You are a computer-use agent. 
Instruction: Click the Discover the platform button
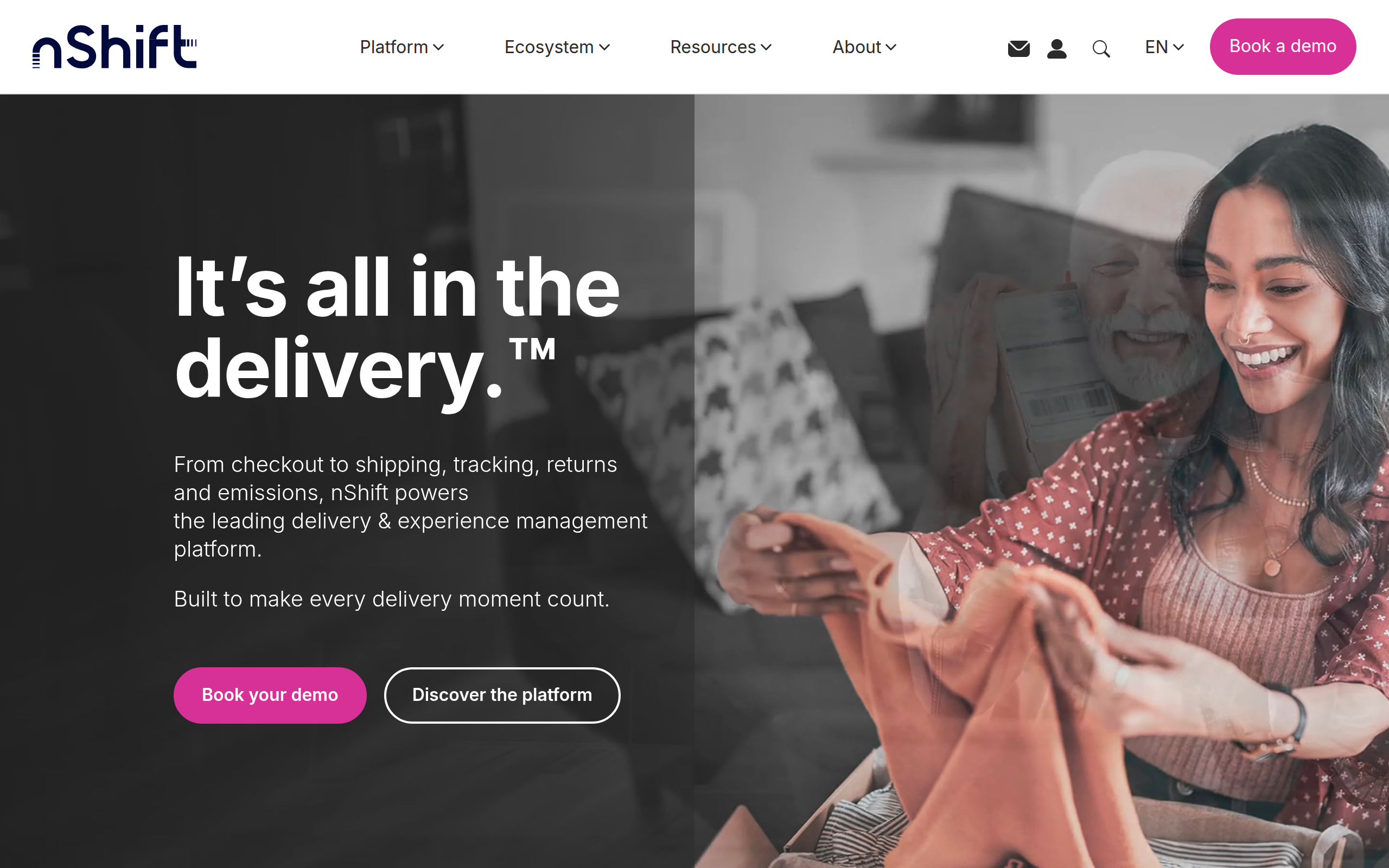click(502, 694)
